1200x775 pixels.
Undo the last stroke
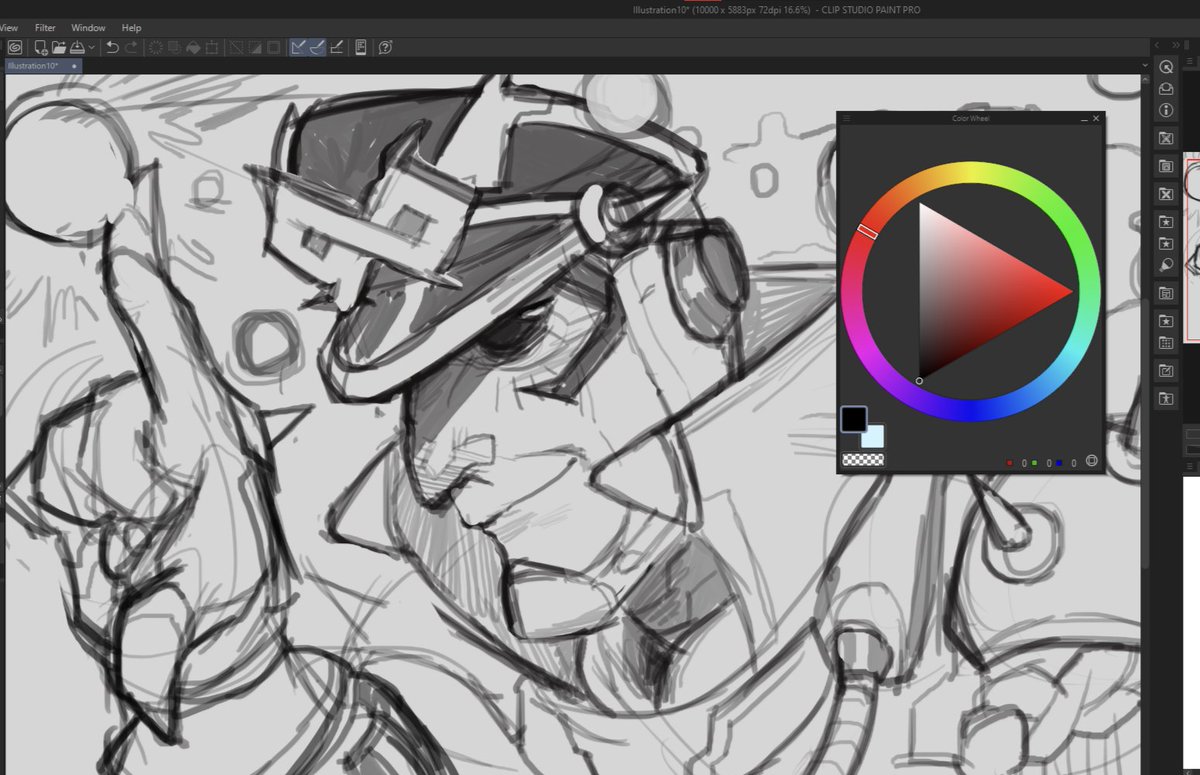pyautogui.click(x=112, y=47)
